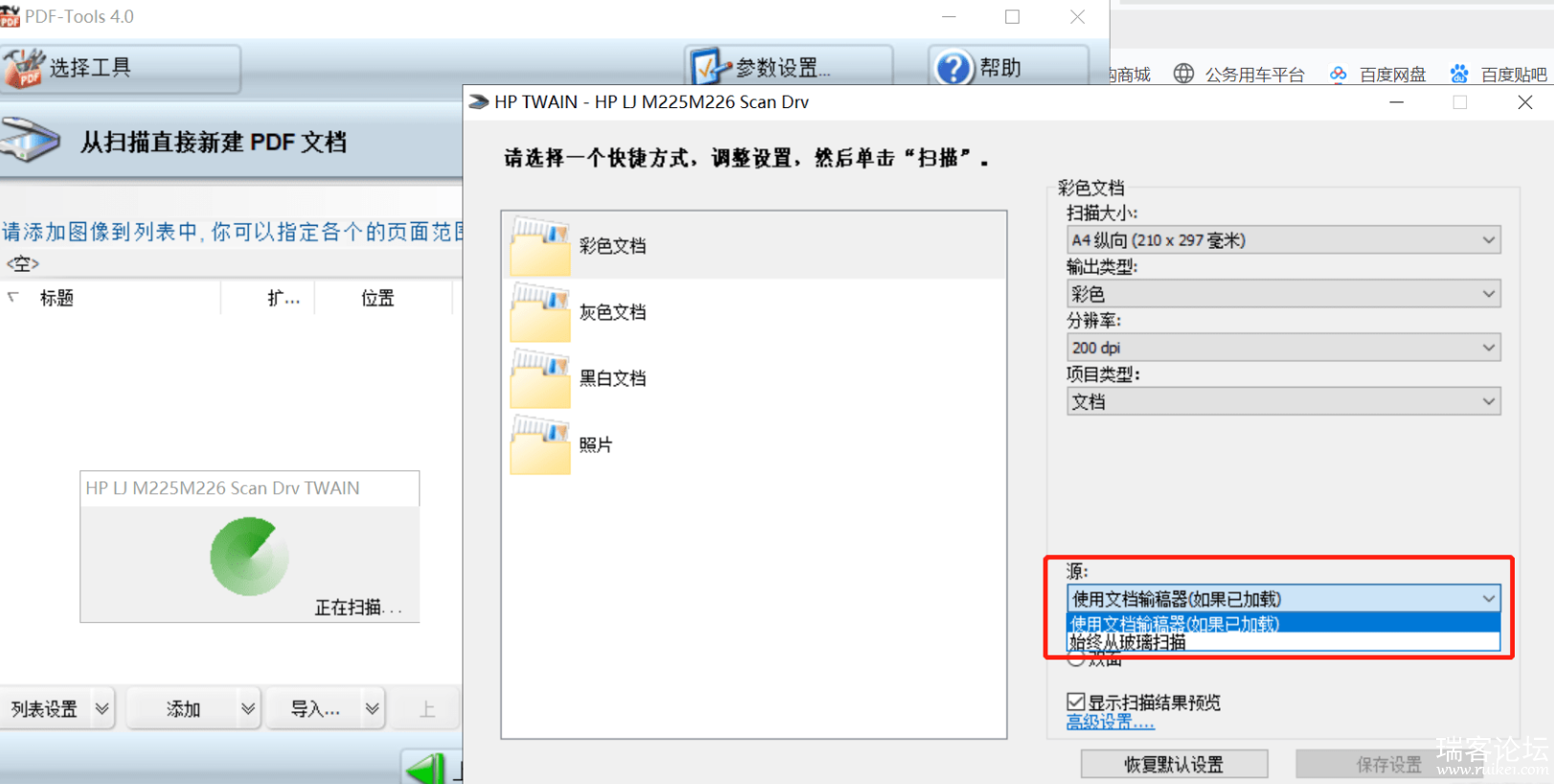
Task: Close the HP TWAIN dialog
Action: (1525, 102)
